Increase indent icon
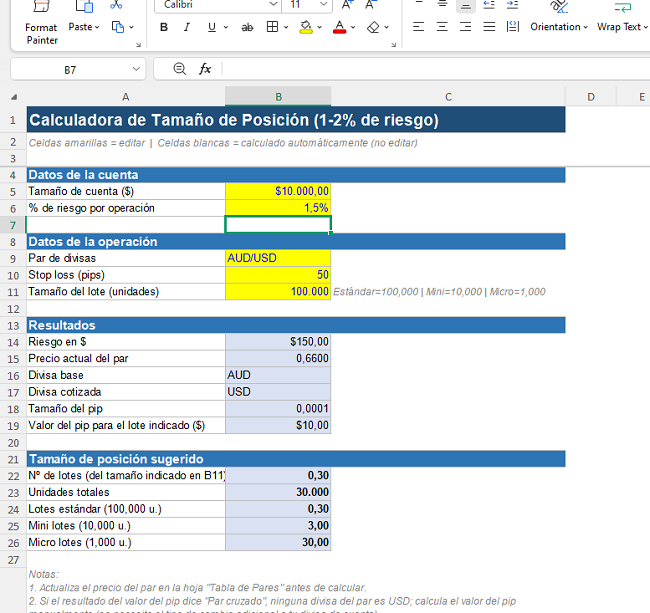The image size is (650, 613). (x=513, y=5)
